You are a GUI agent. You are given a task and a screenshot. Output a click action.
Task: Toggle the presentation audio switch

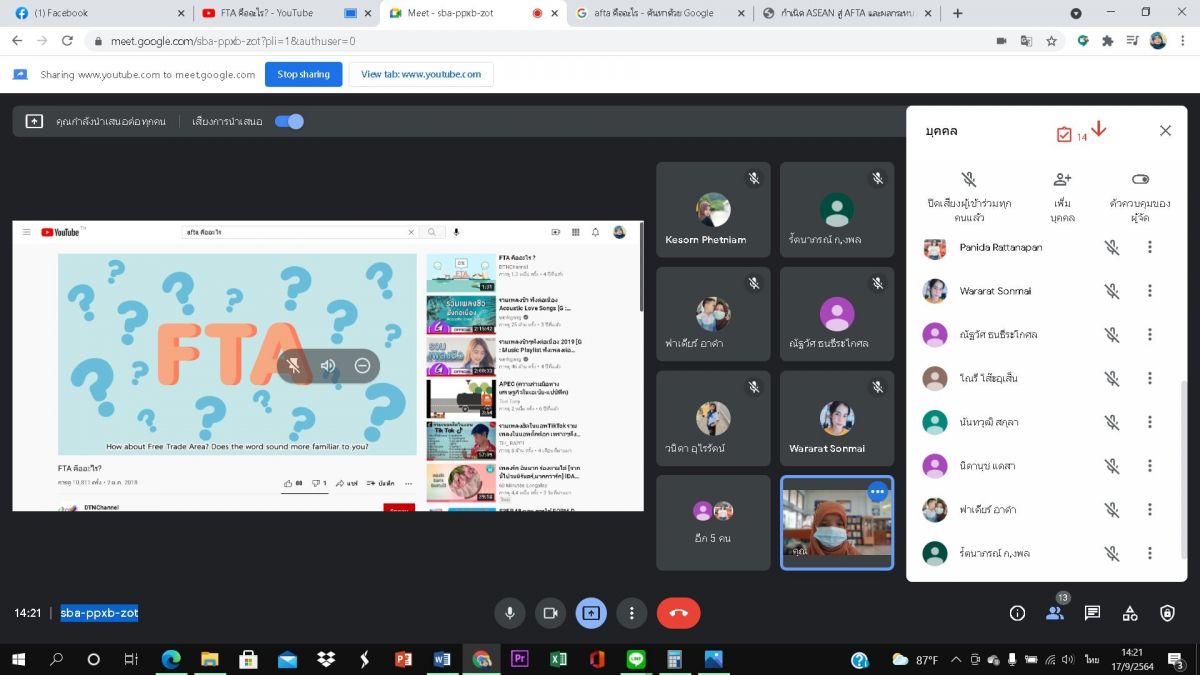(x=289, y=121)
